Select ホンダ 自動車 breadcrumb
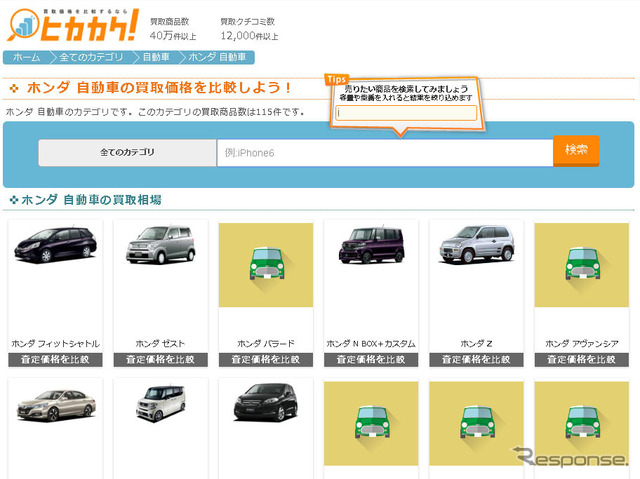The width and height of the screenshot is (640, 479). point(217,57)
